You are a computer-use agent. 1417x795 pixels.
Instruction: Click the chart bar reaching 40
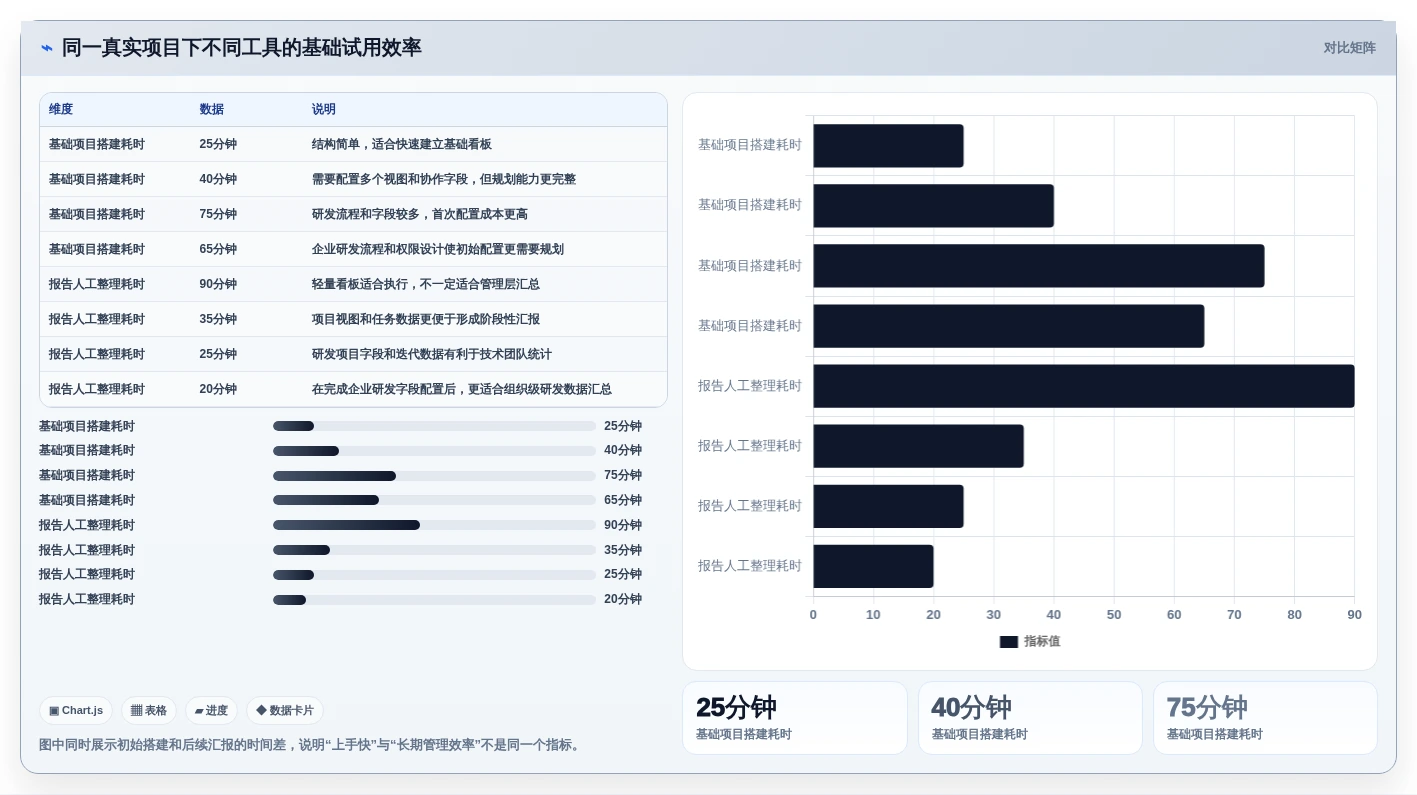[x=933, y=206]
